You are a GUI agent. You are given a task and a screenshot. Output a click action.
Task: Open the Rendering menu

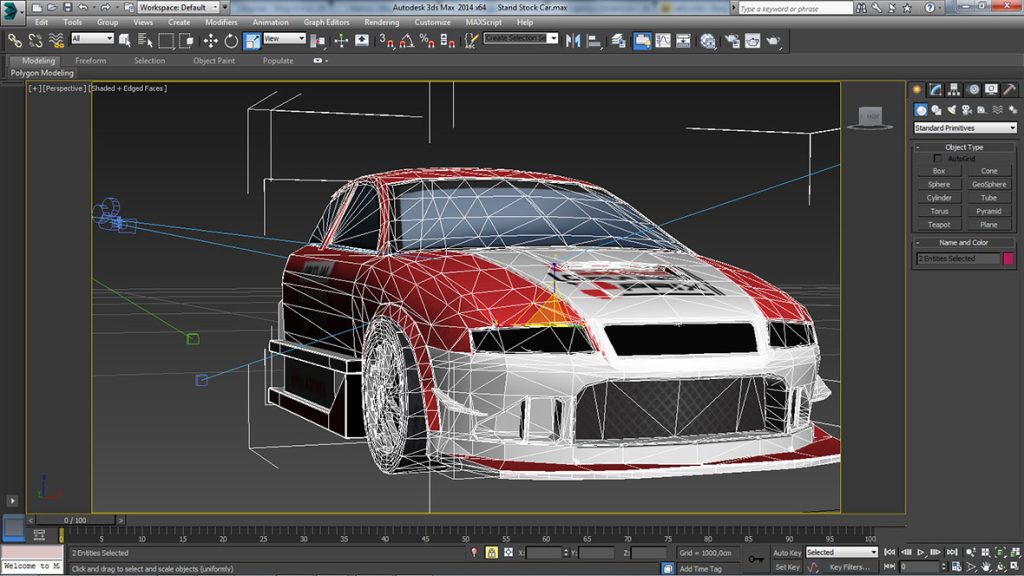[x=381, y=22]
